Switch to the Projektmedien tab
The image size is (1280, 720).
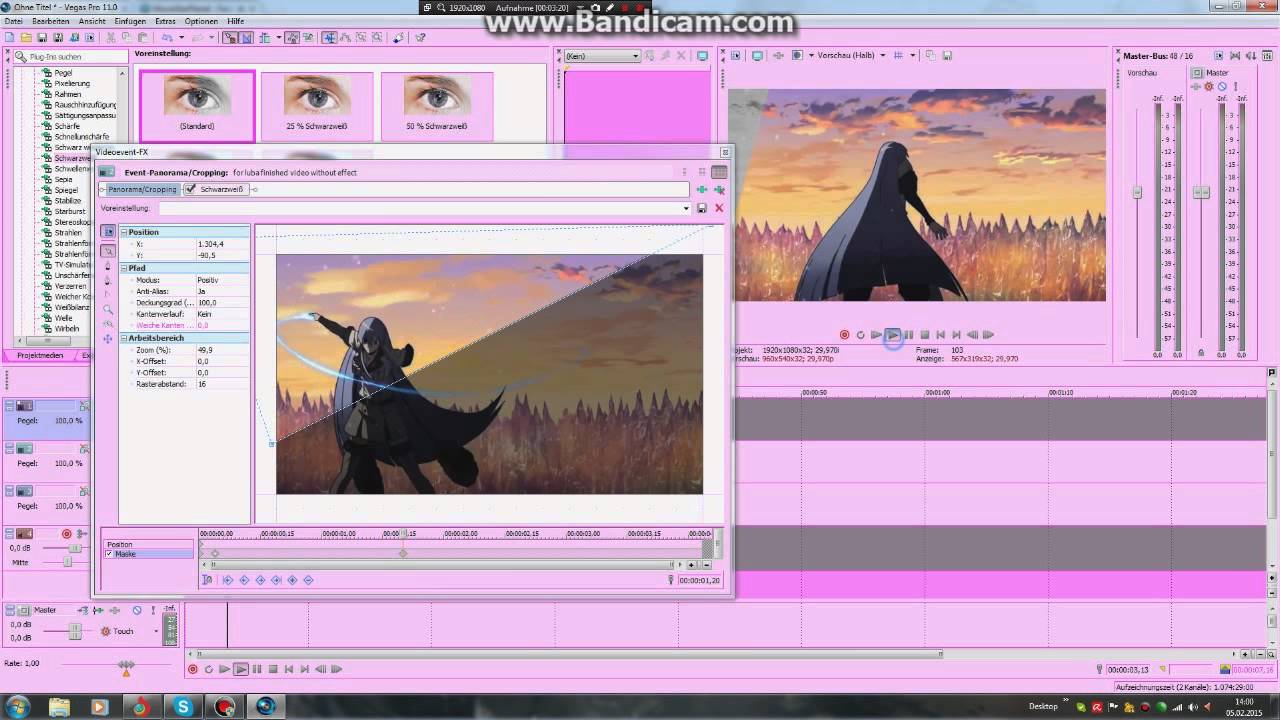[40, 355]
